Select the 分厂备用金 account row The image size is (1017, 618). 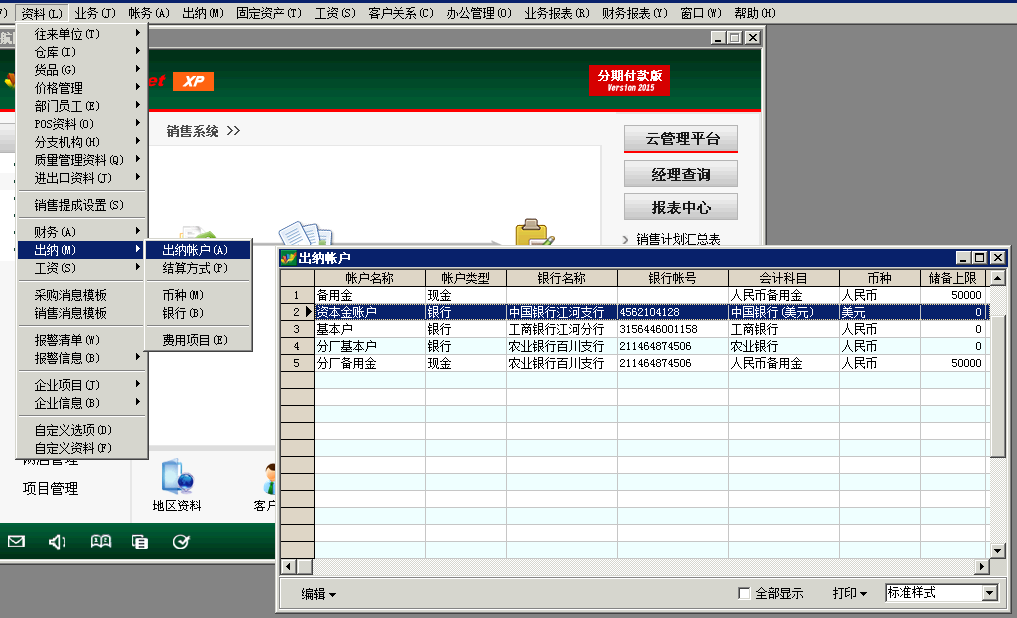coord(634,363)
